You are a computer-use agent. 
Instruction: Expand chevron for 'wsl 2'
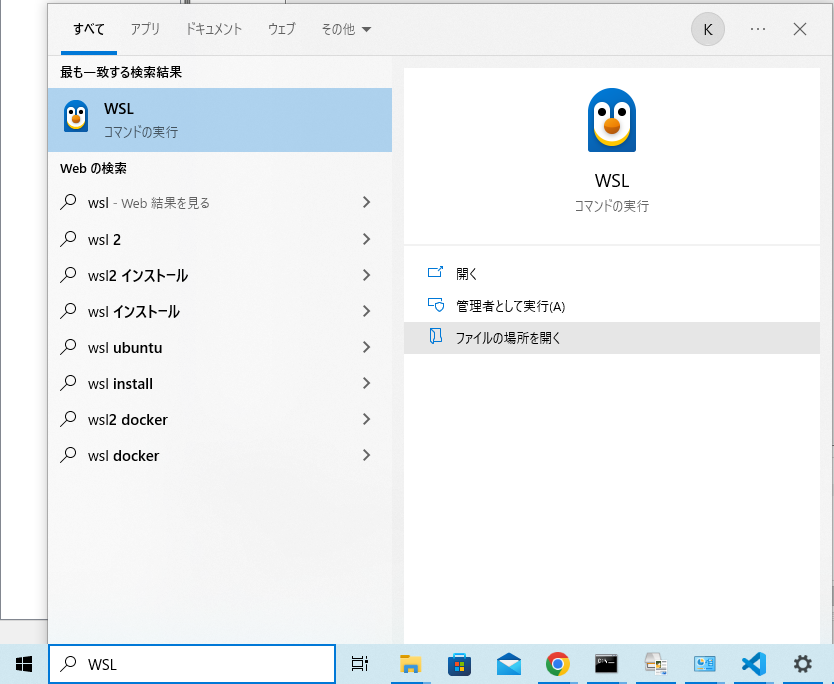[366, 239]
